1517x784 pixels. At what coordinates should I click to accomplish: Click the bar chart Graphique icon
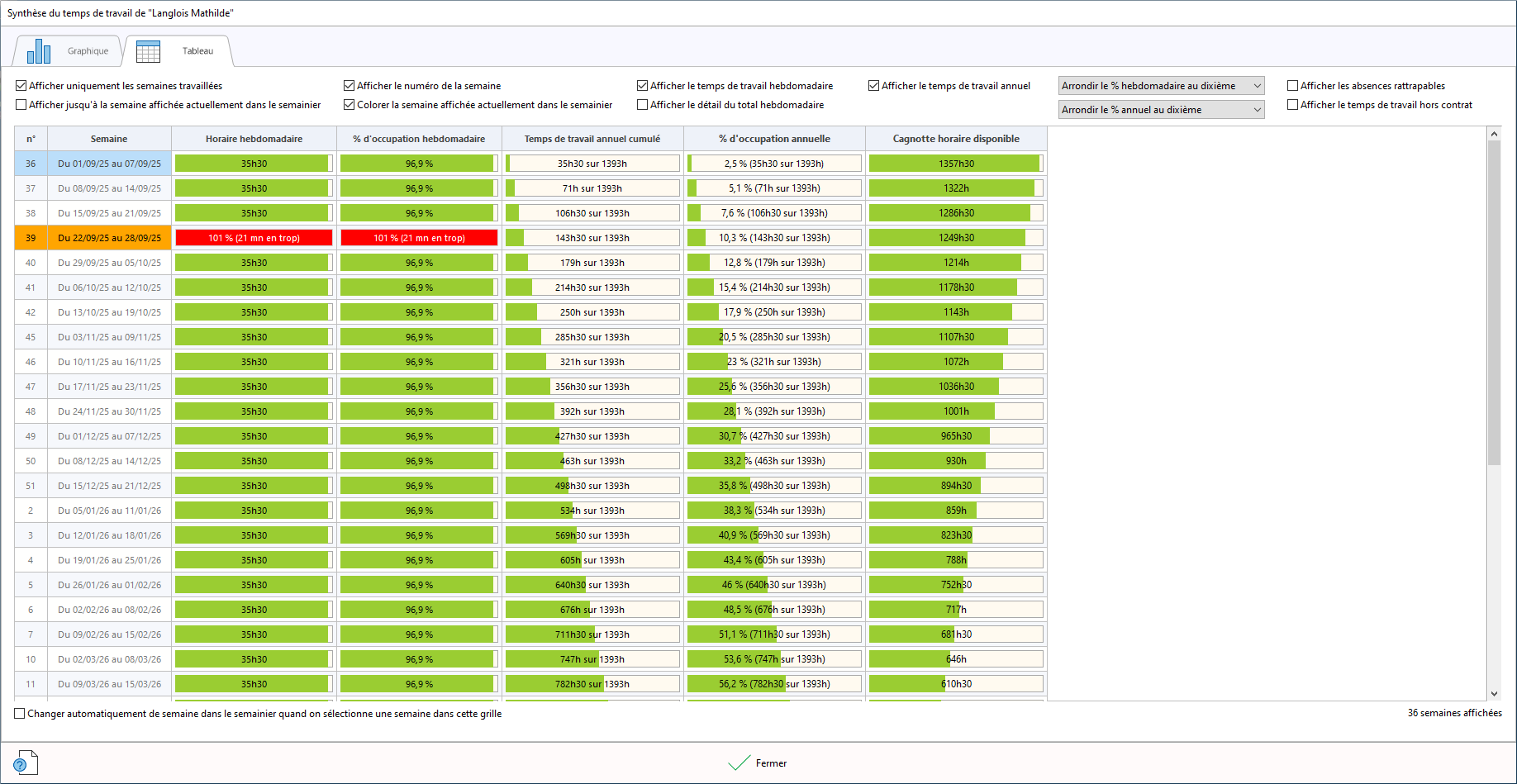pos(39,51)
